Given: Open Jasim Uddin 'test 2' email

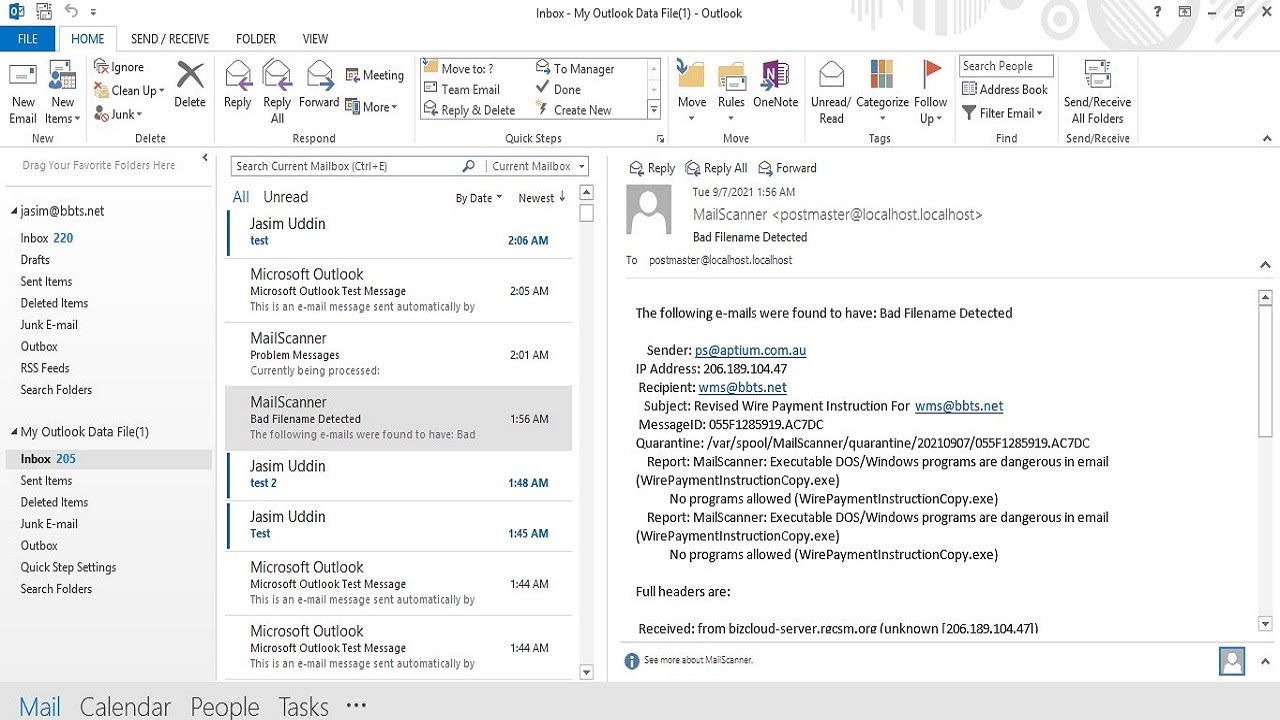Looking at the screenshot, I should point(399,474).
